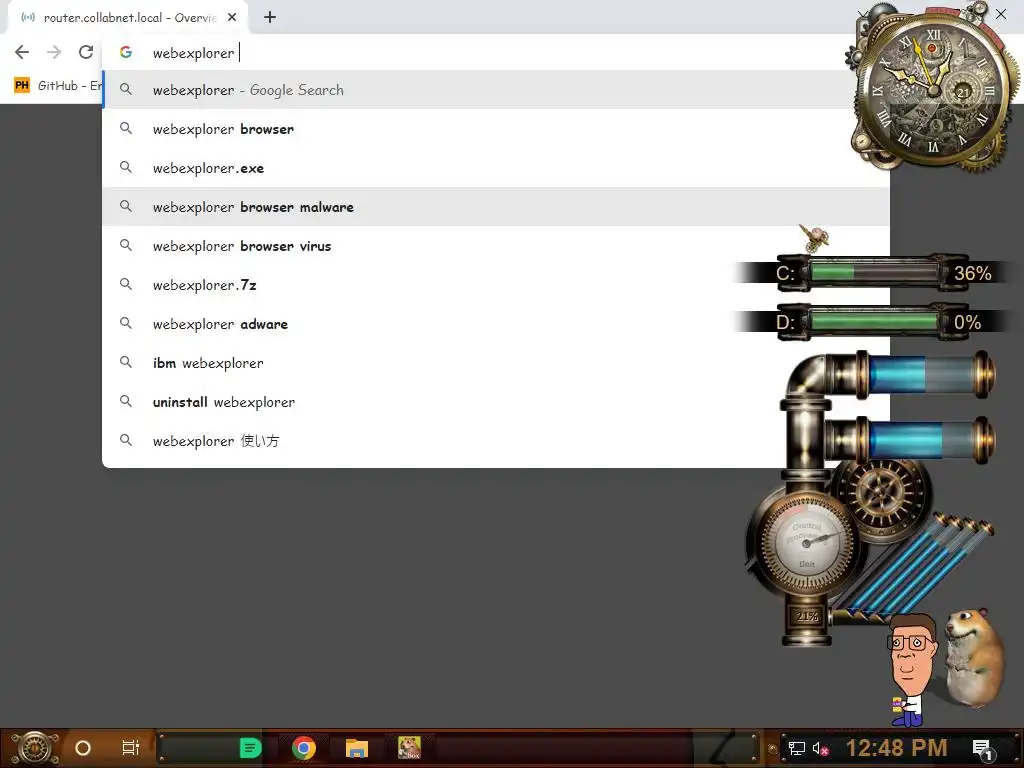Click the forward navigation arrow

point(54,52)
